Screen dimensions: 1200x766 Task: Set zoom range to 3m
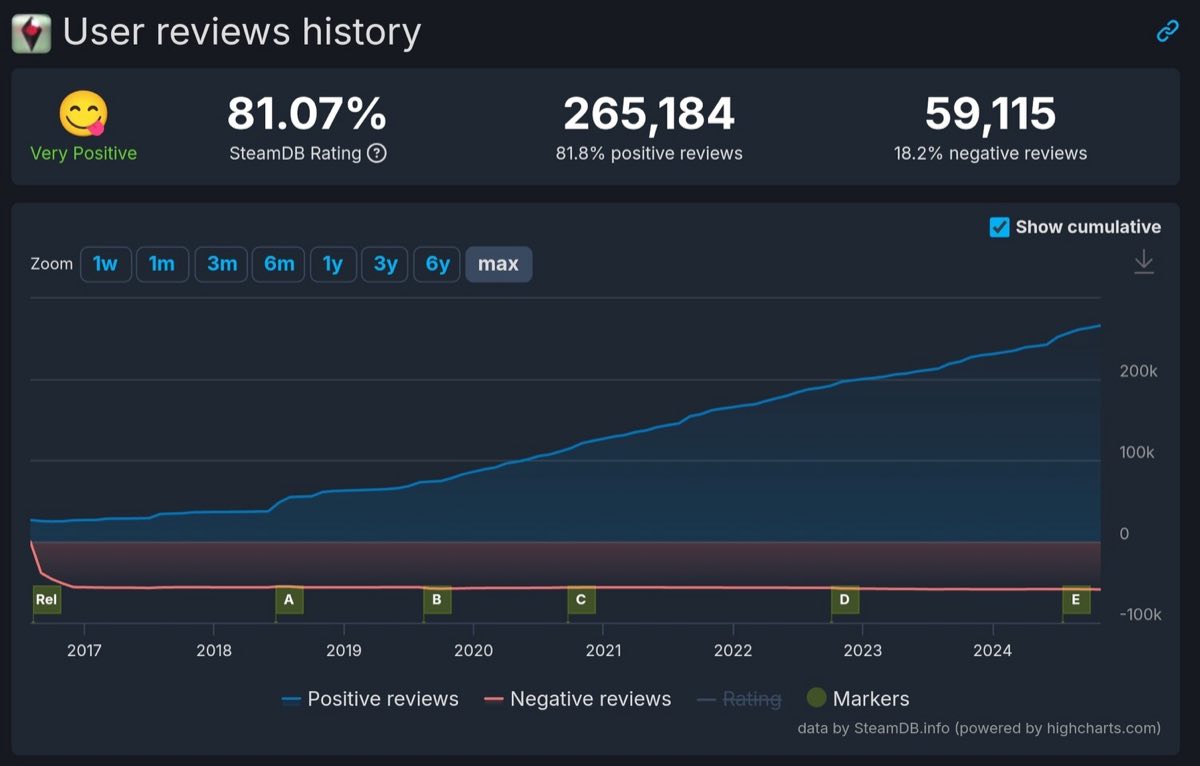pyautogui.click(x=221, y=264)
